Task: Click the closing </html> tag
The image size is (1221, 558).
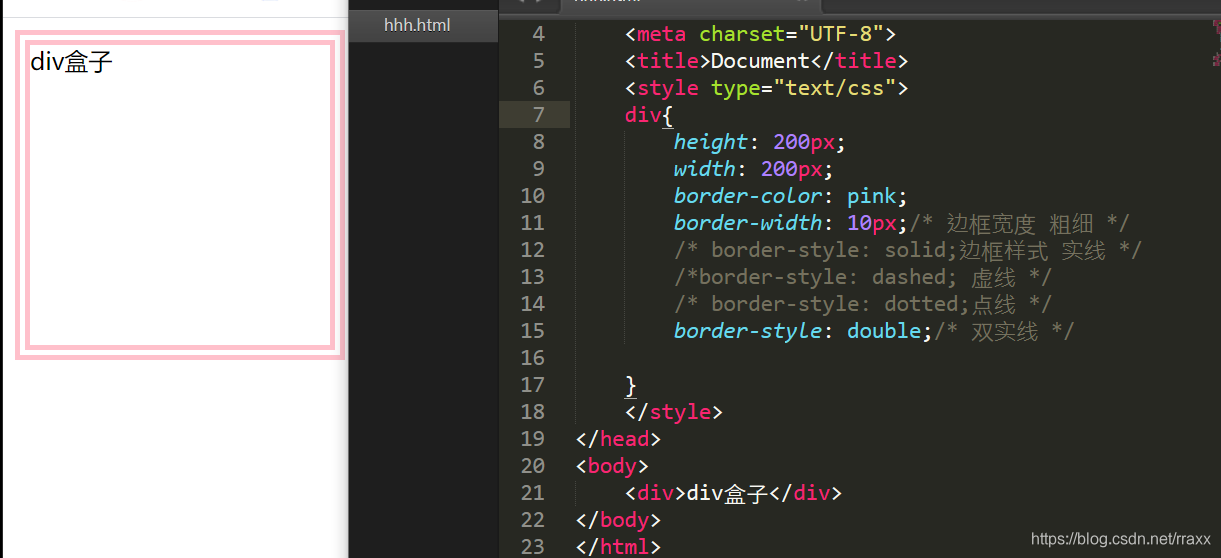Action: 618,547
